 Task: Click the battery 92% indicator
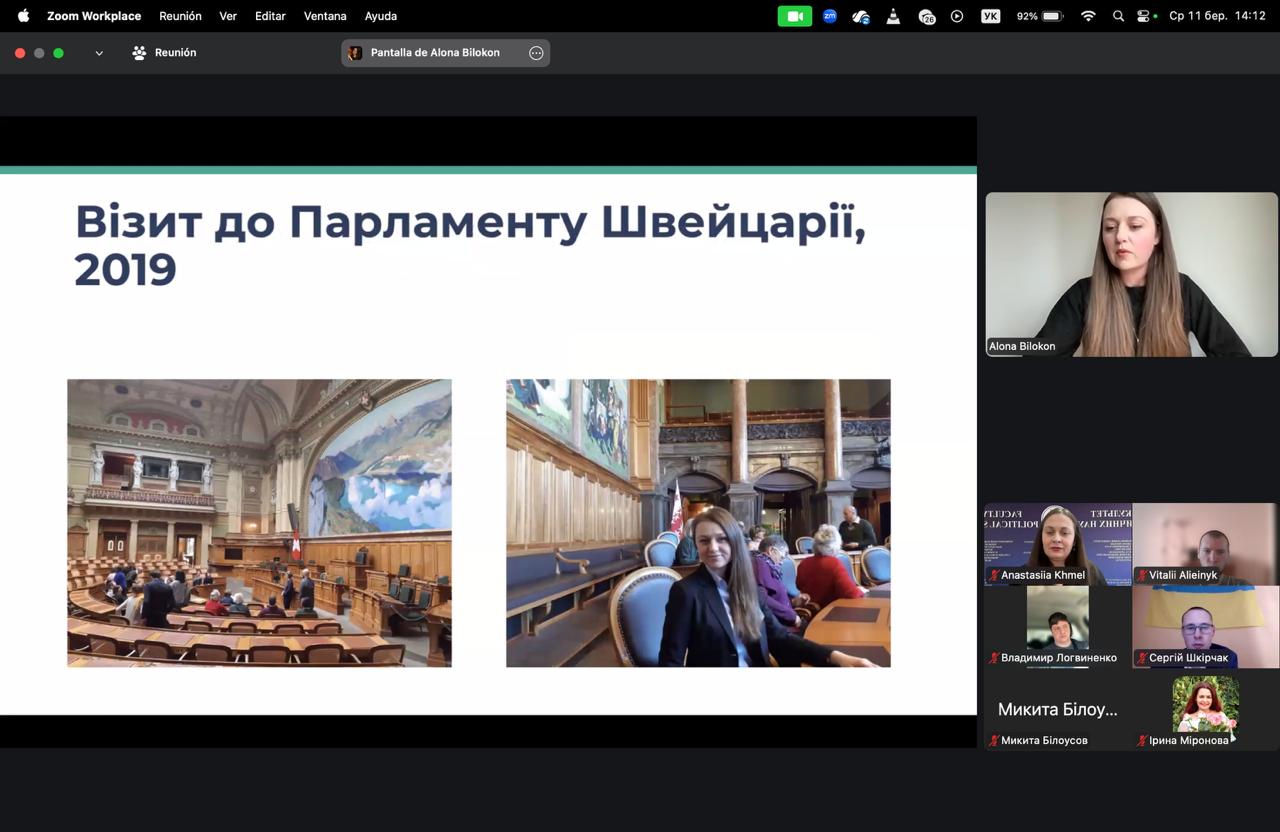1040,16
